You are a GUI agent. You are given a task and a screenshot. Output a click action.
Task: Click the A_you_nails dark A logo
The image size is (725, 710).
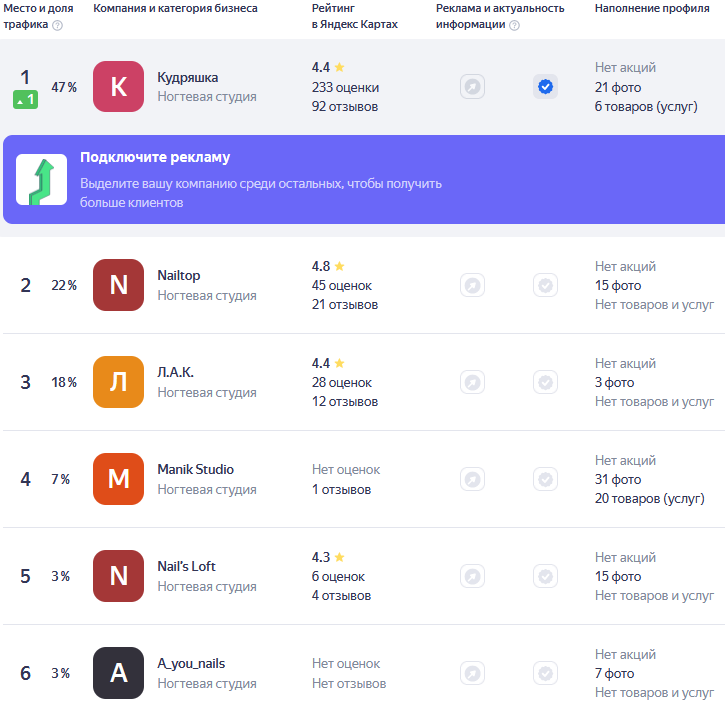118,673
